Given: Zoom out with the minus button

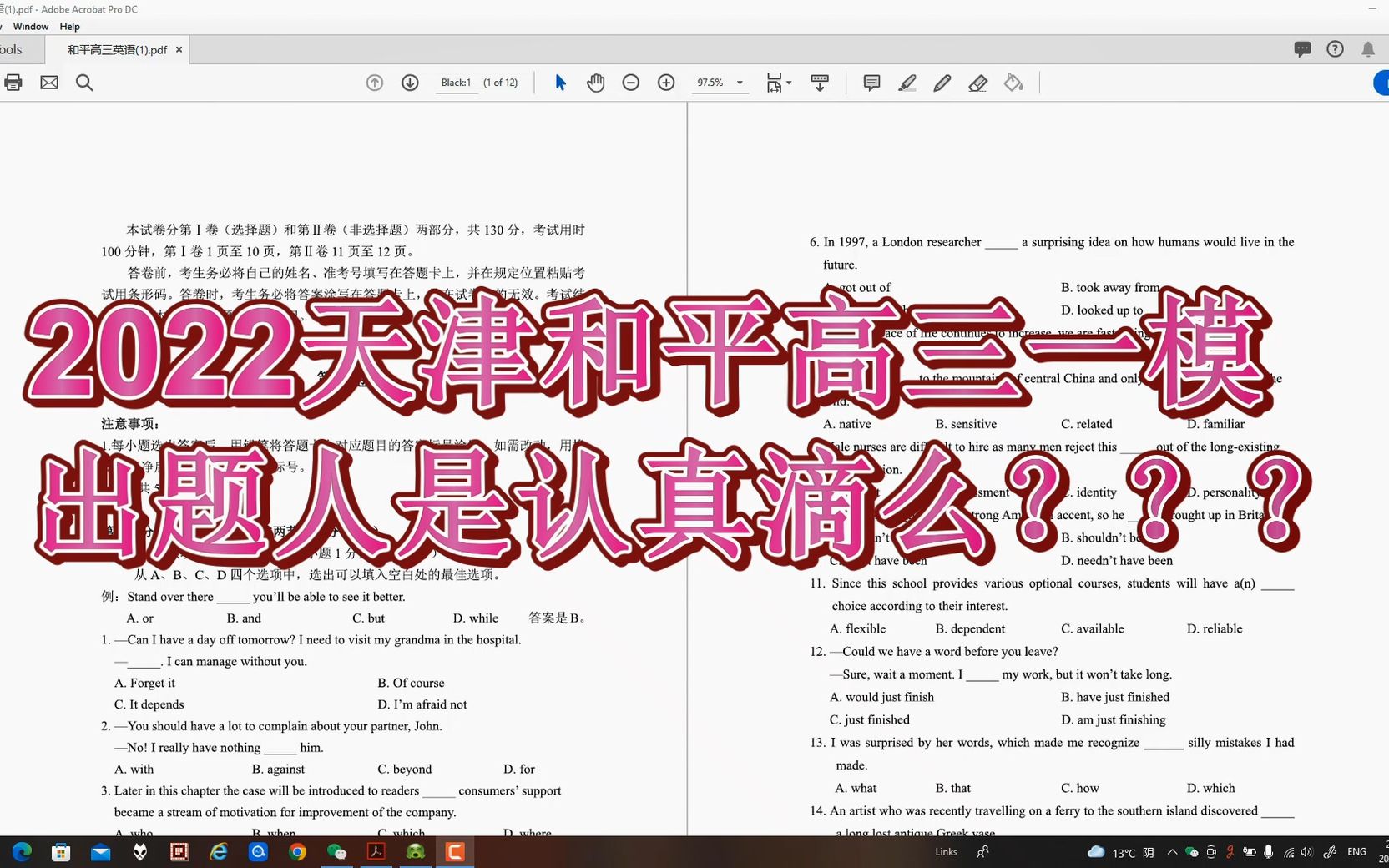Looking at the screenshot, I should (x=631, y=83).
